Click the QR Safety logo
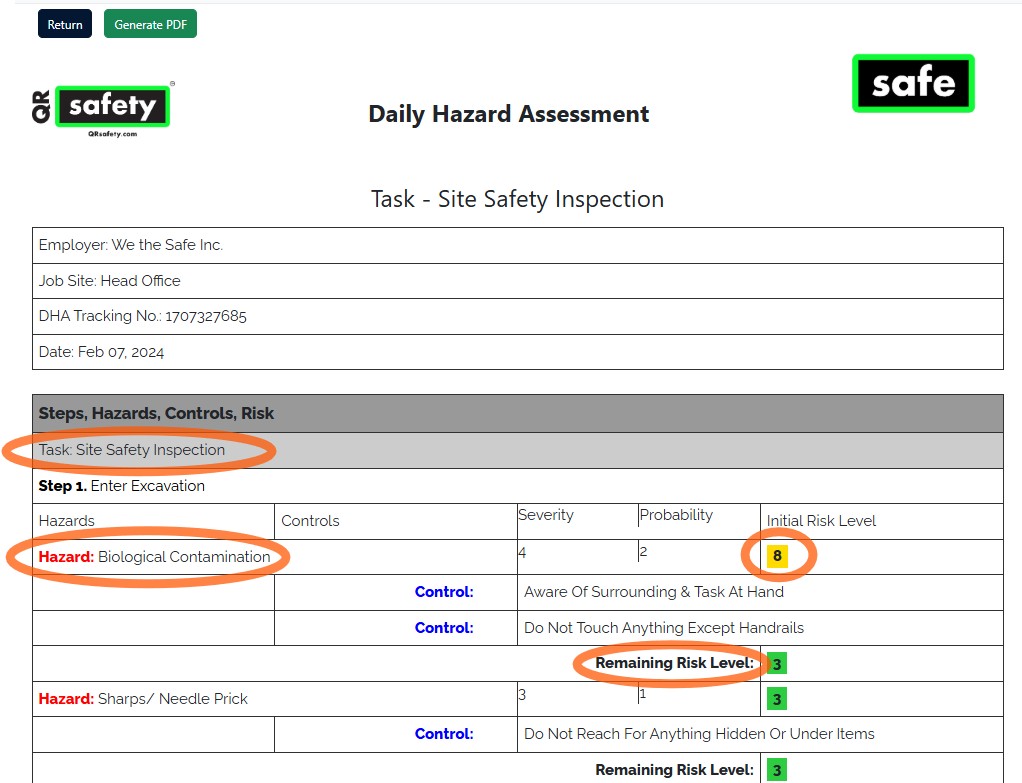The image size is (1022, 783). coord(103,107)
